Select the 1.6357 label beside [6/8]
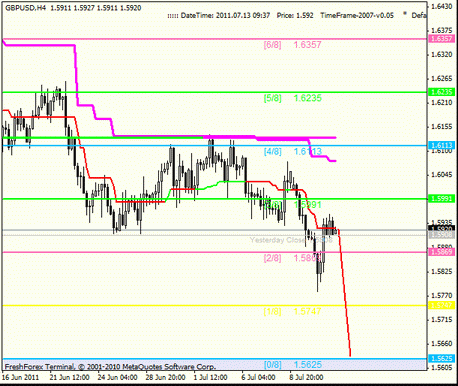 coord(307,45)
